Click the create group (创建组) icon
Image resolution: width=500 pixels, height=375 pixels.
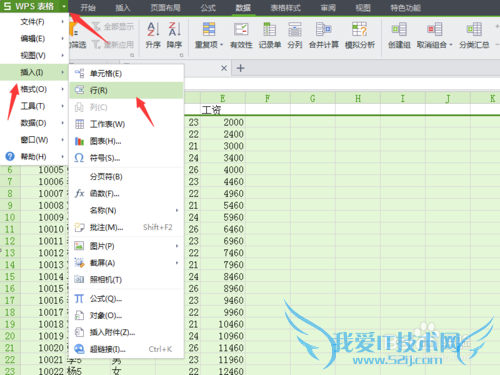tap(399, 29)
